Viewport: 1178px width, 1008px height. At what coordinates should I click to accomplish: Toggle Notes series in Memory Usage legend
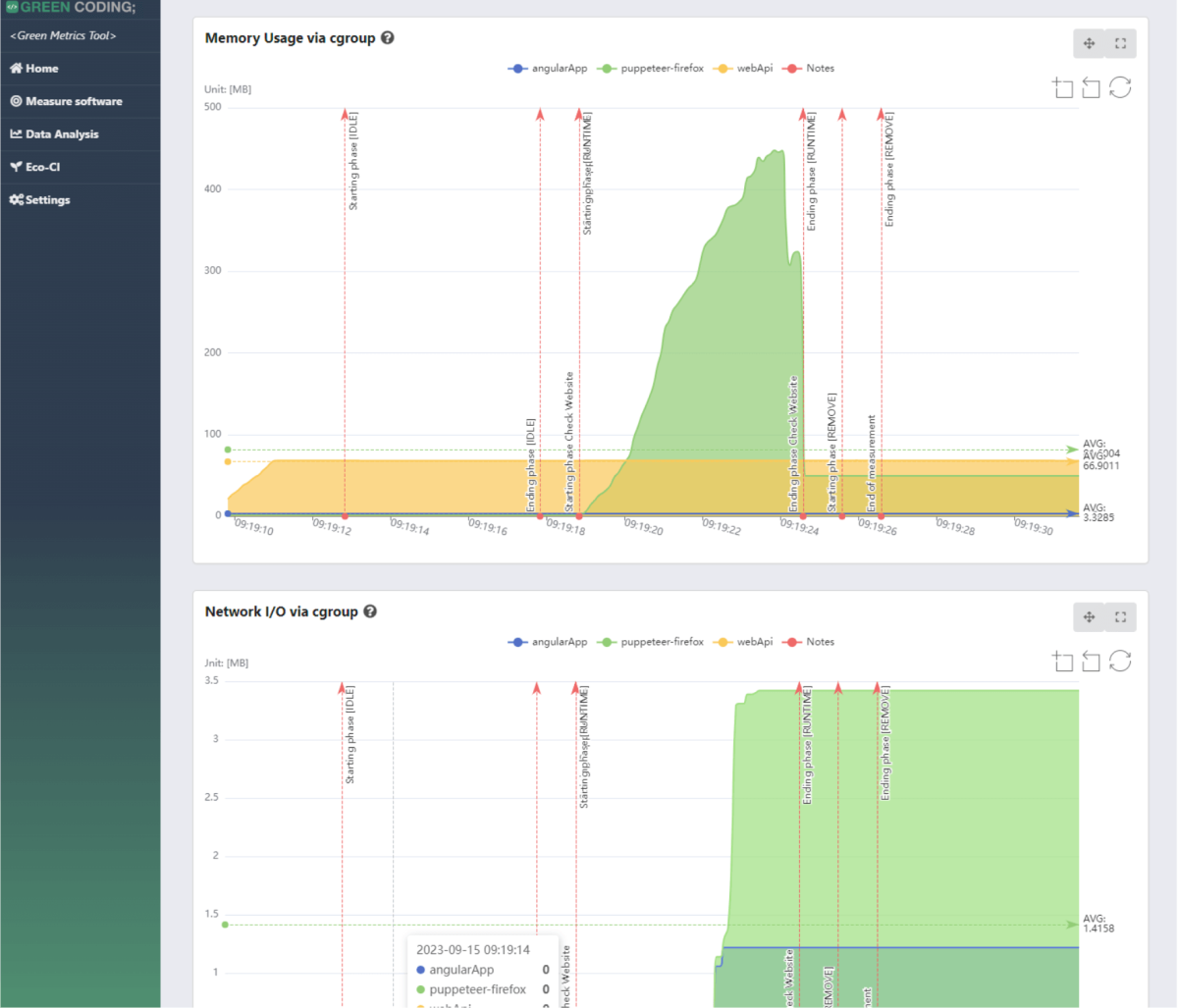tap(808, 69)
